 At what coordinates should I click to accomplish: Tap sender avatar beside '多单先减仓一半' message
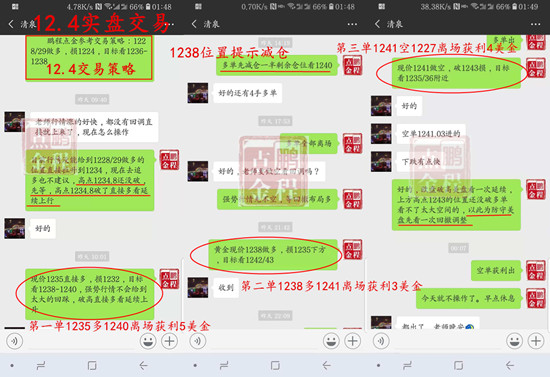click(x=353, y=65)
